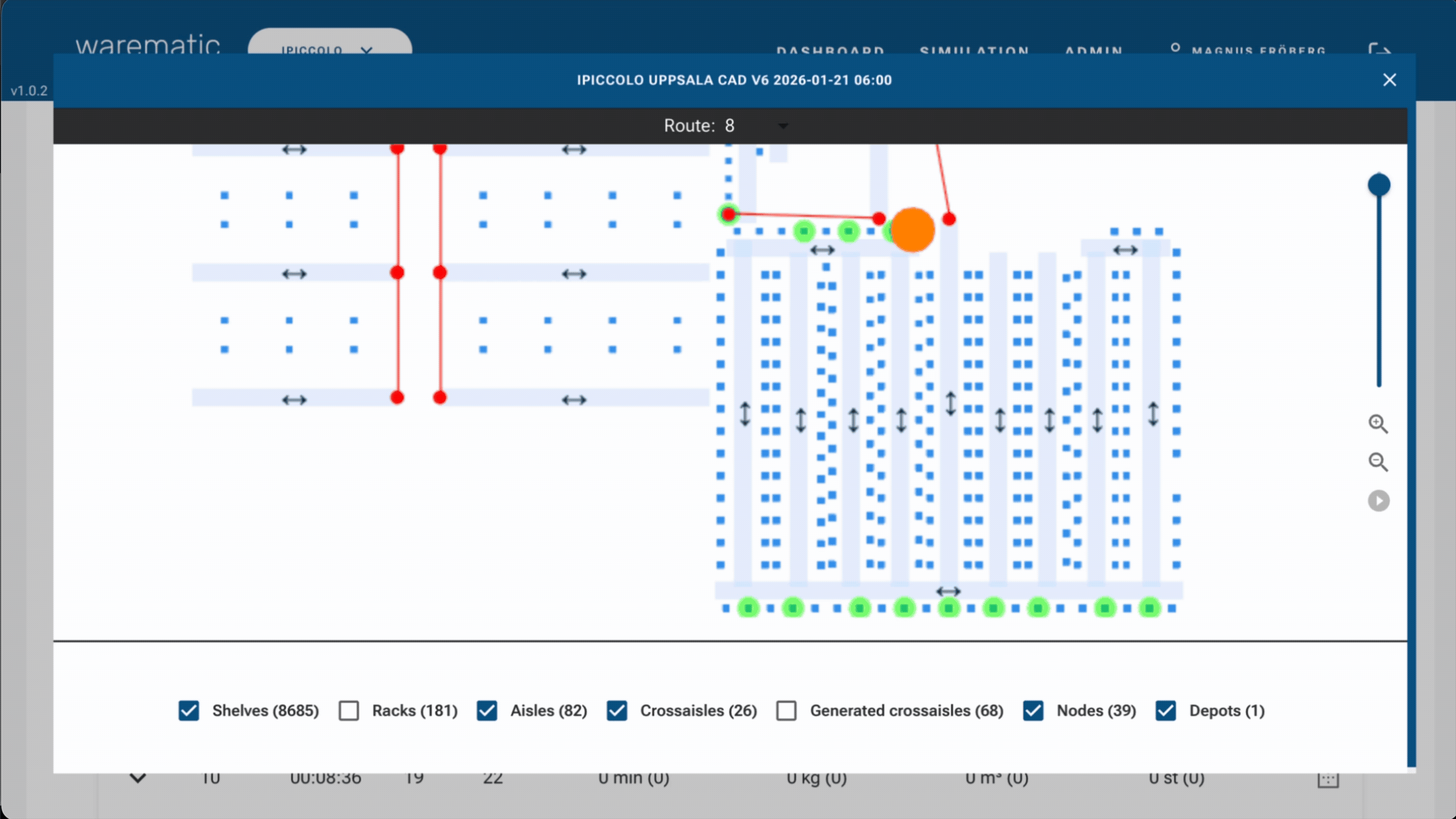The width and height of the screenshot is (1456, 819).
Task: Disable the Nodes (39) checkbox
Action: [x=1033, y=711]
